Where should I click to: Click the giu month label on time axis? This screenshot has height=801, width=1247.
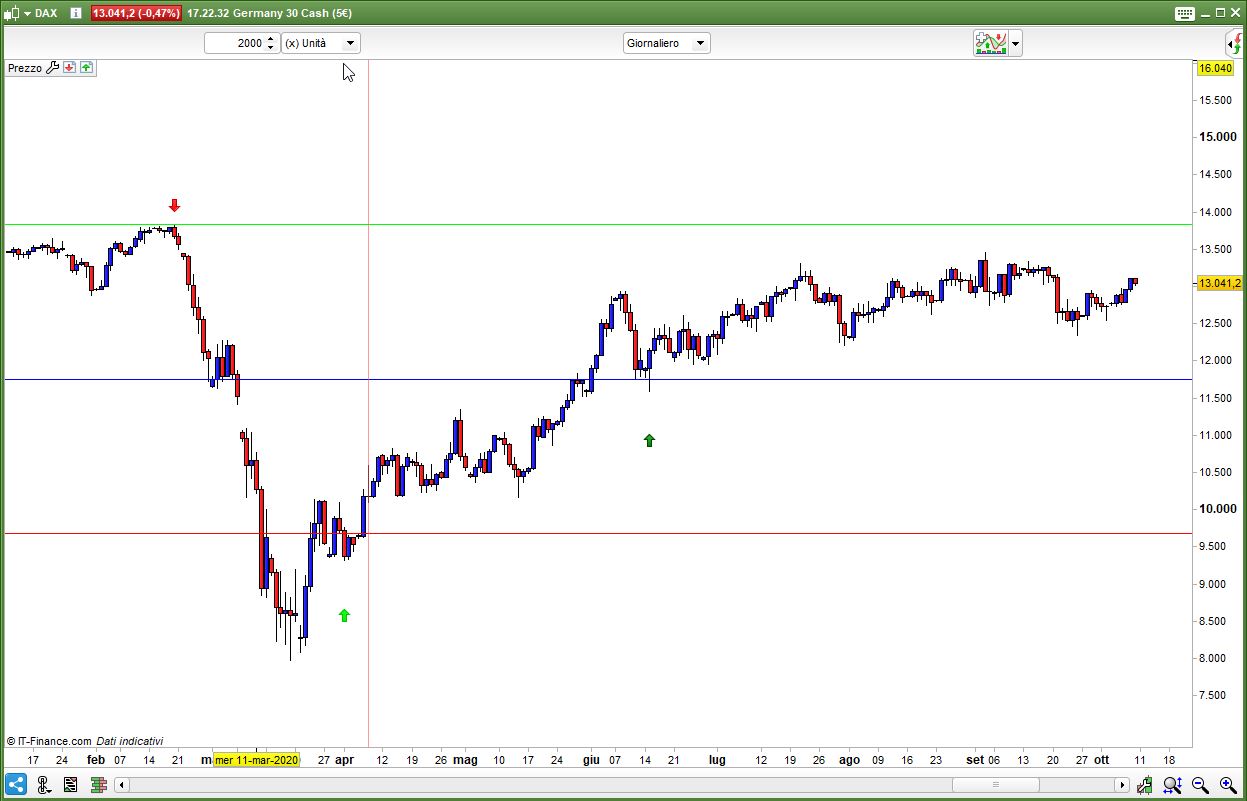pos(591,760)
